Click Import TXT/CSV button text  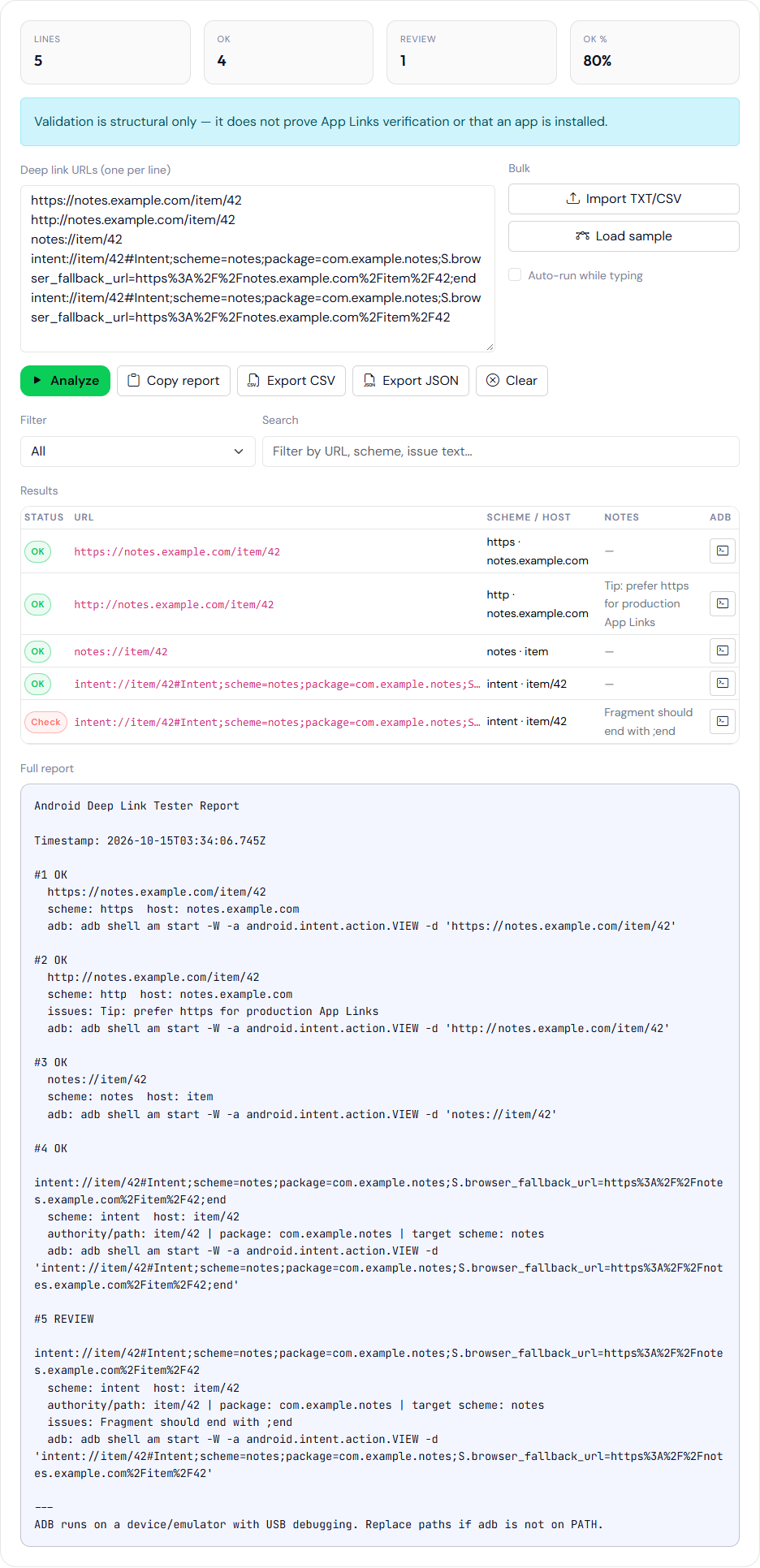(x=633, y=199)
